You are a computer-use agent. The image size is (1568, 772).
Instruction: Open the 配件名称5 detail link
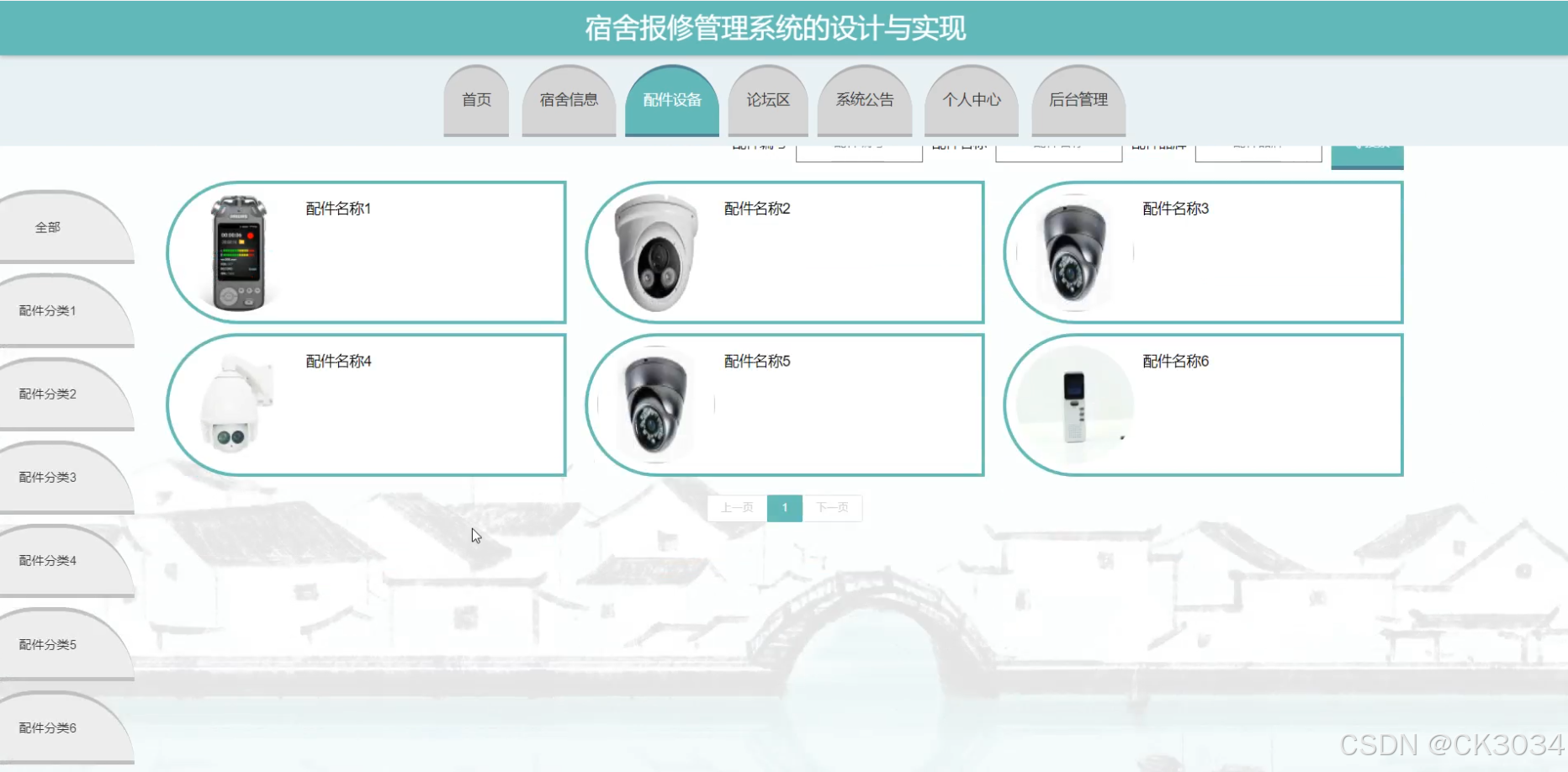755,362
